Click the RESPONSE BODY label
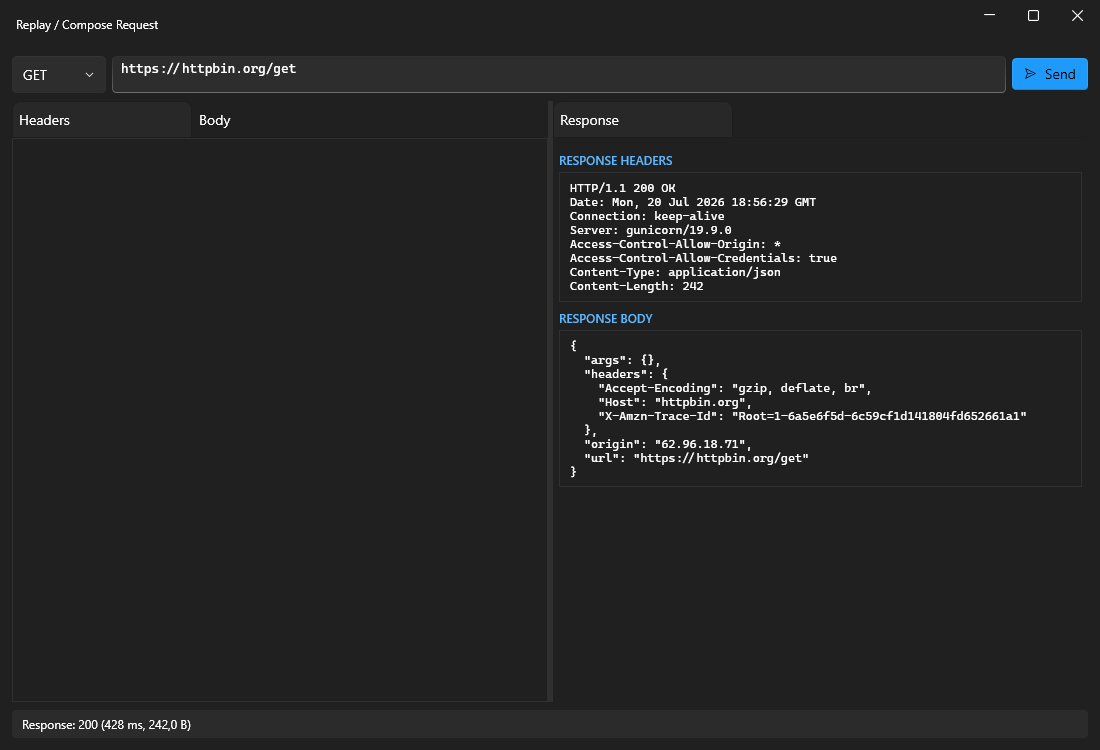This screenshot has height=750, width=1100. tap(605, 319)
